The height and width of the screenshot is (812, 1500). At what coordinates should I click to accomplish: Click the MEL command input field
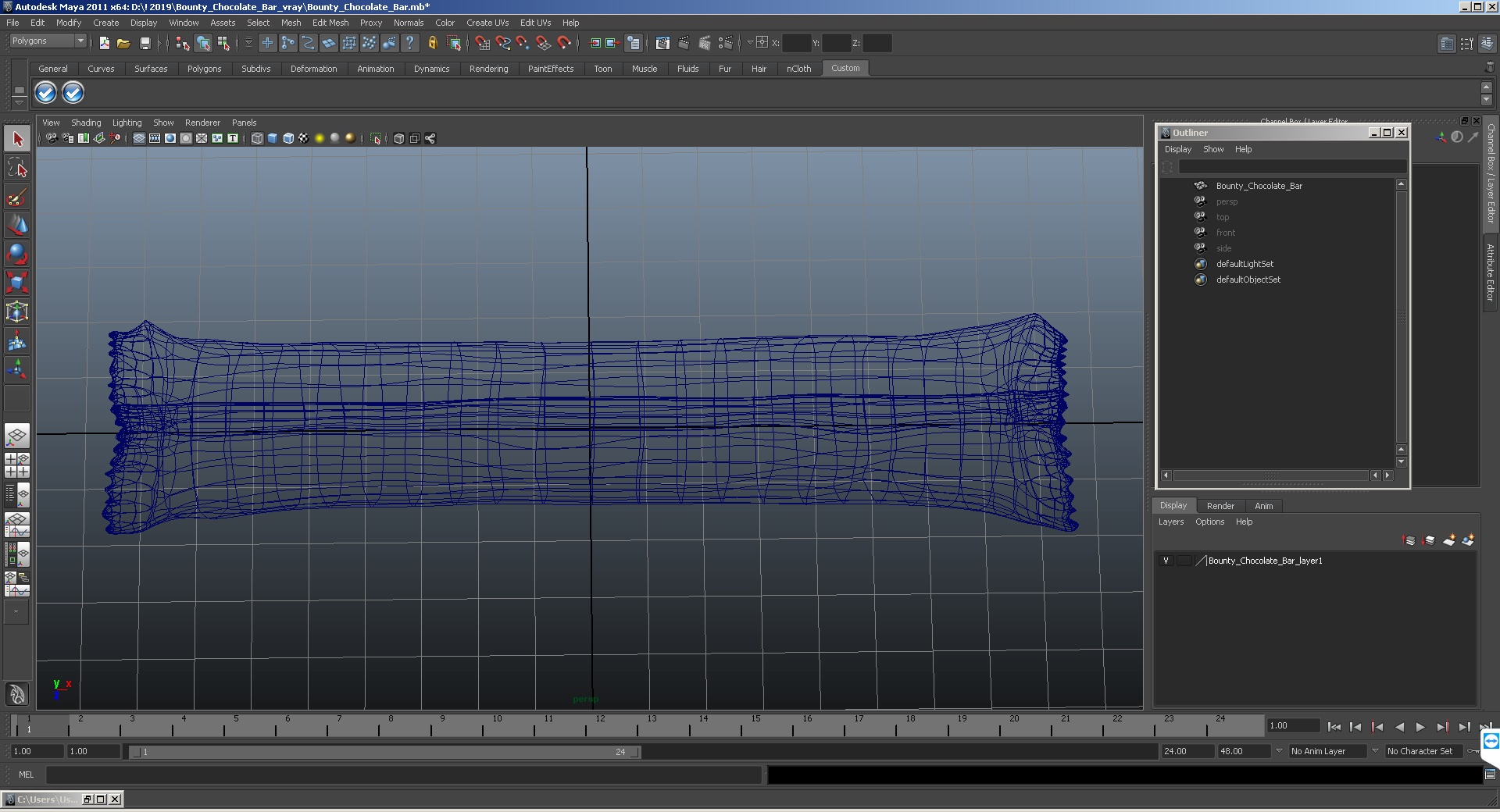(x=404, y=775)
